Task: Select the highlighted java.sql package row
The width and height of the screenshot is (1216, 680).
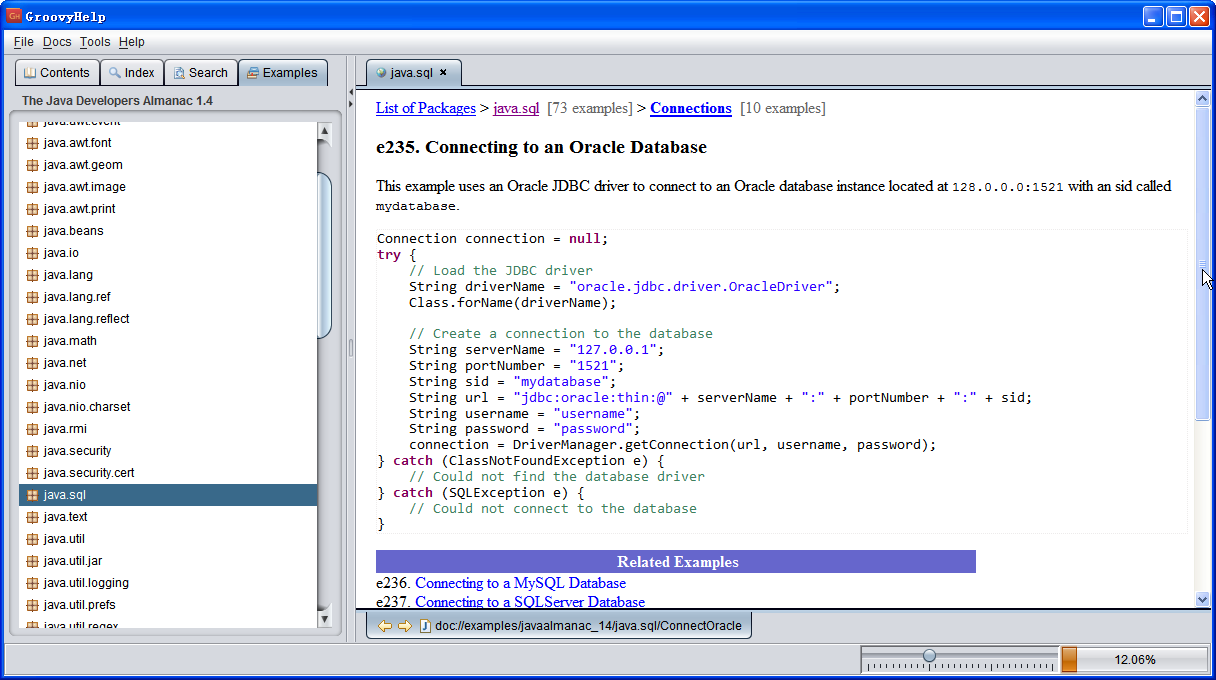Action: pyautogui.click(x=168, y=495)
